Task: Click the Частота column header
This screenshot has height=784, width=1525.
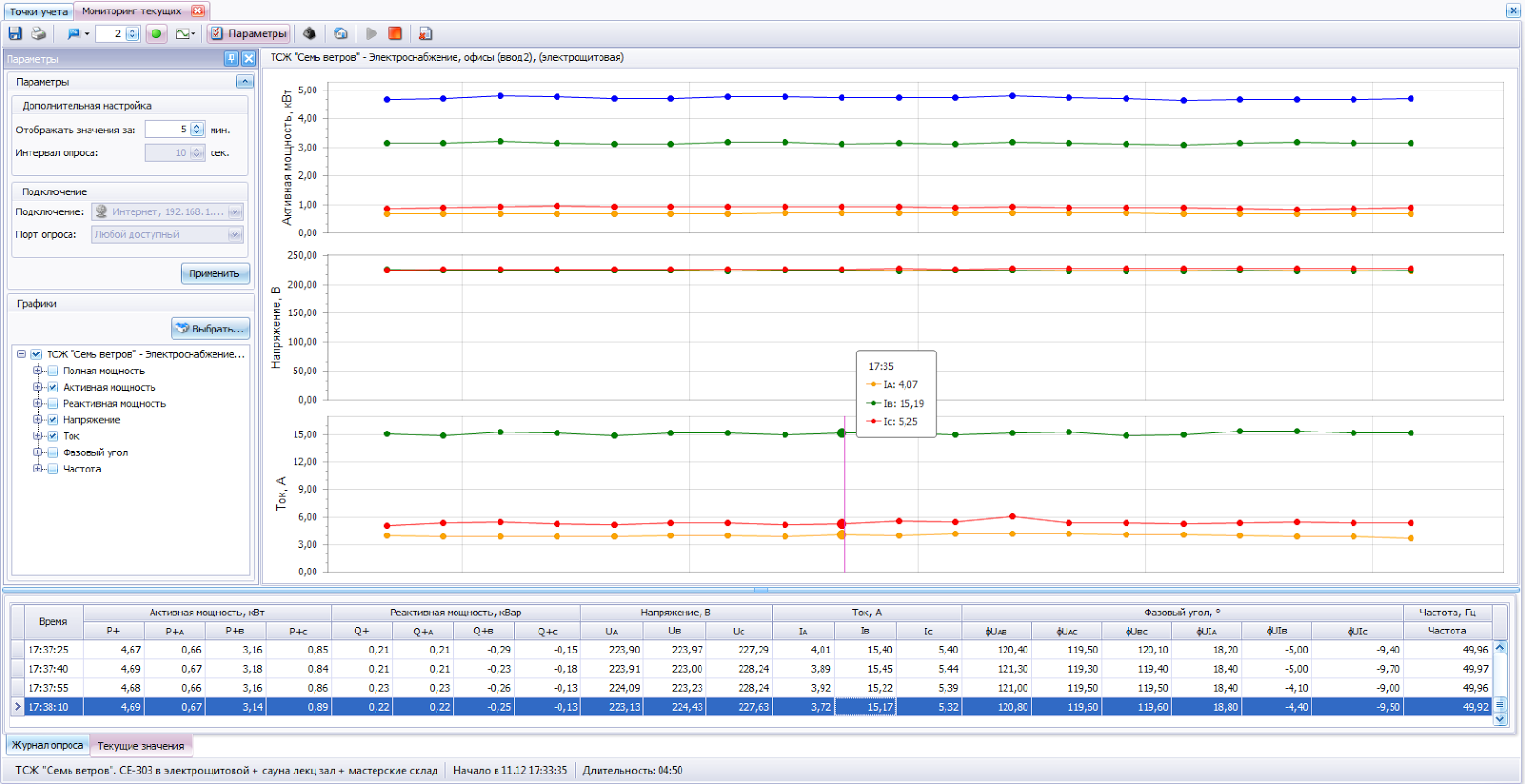Action: pos(1447,631)
